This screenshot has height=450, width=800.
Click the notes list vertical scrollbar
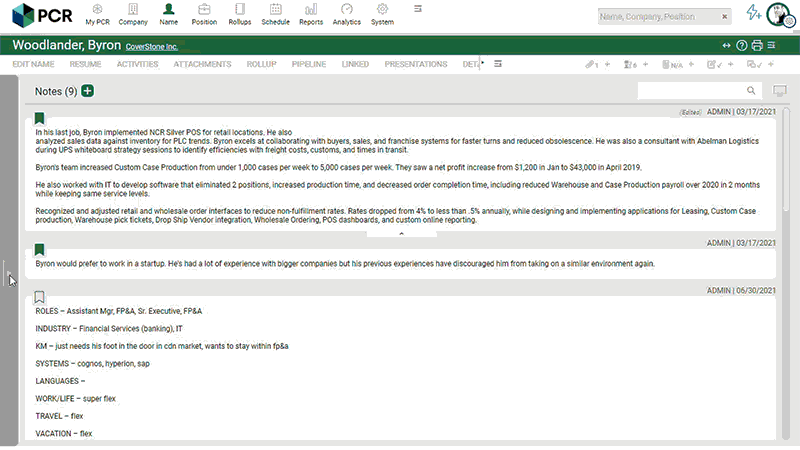(x=786, y=159)
